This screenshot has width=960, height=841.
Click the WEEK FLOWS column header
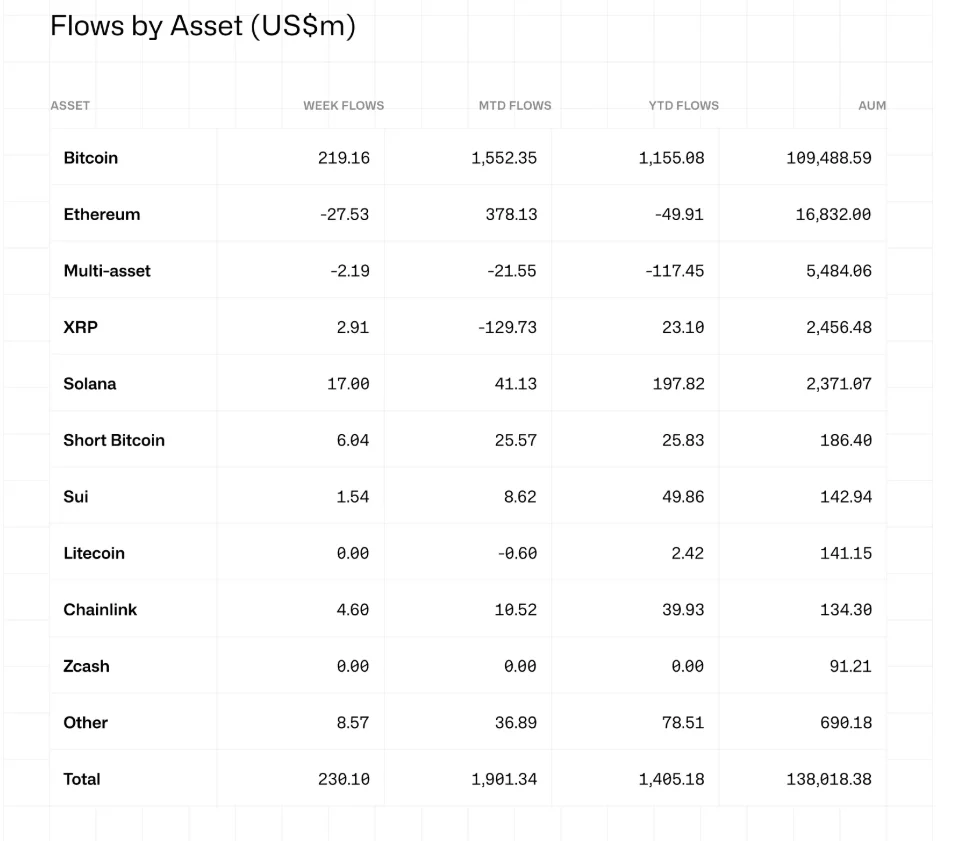pyautogui.click(x=343, y=105)
